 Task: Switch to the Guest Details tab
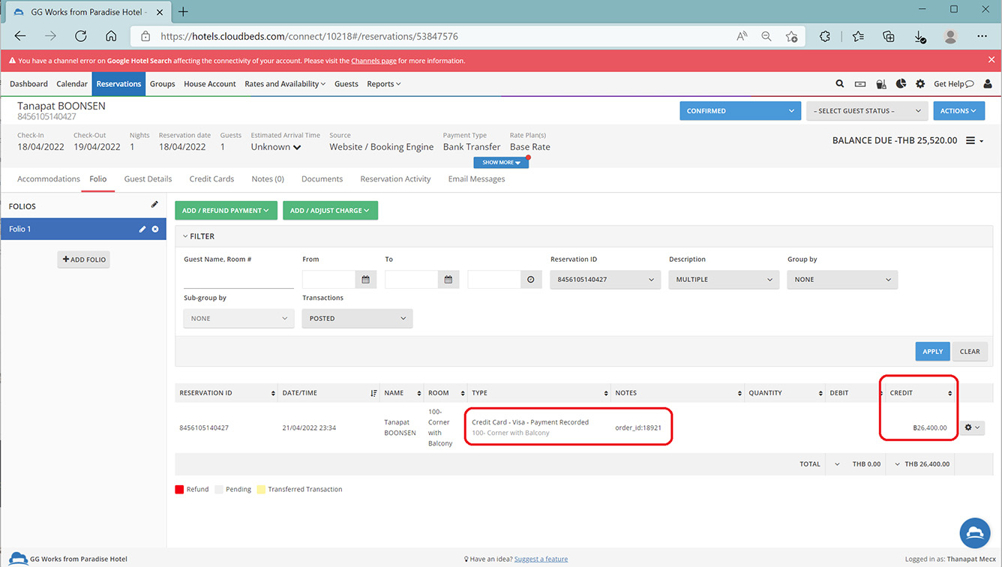148,179
